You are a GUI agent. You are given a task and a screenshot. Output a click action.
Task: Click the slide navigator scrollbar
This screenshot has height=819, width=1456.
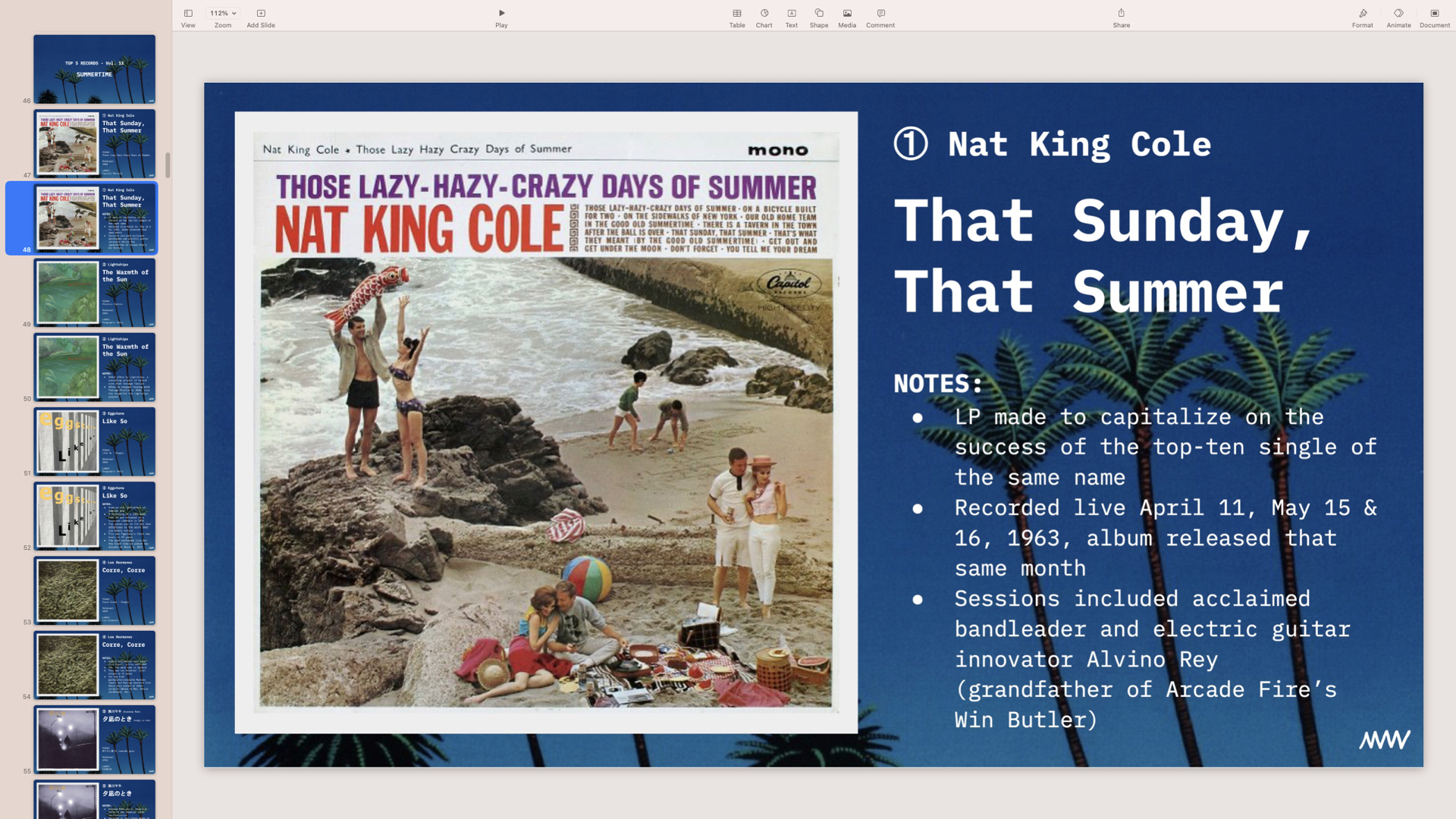tap(168, 165)
